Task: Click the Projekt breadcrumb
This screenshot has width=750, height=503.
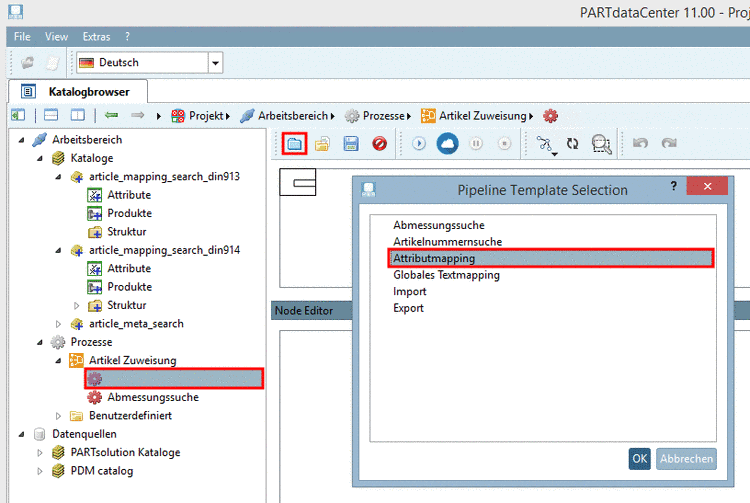Action: point(206,116)
